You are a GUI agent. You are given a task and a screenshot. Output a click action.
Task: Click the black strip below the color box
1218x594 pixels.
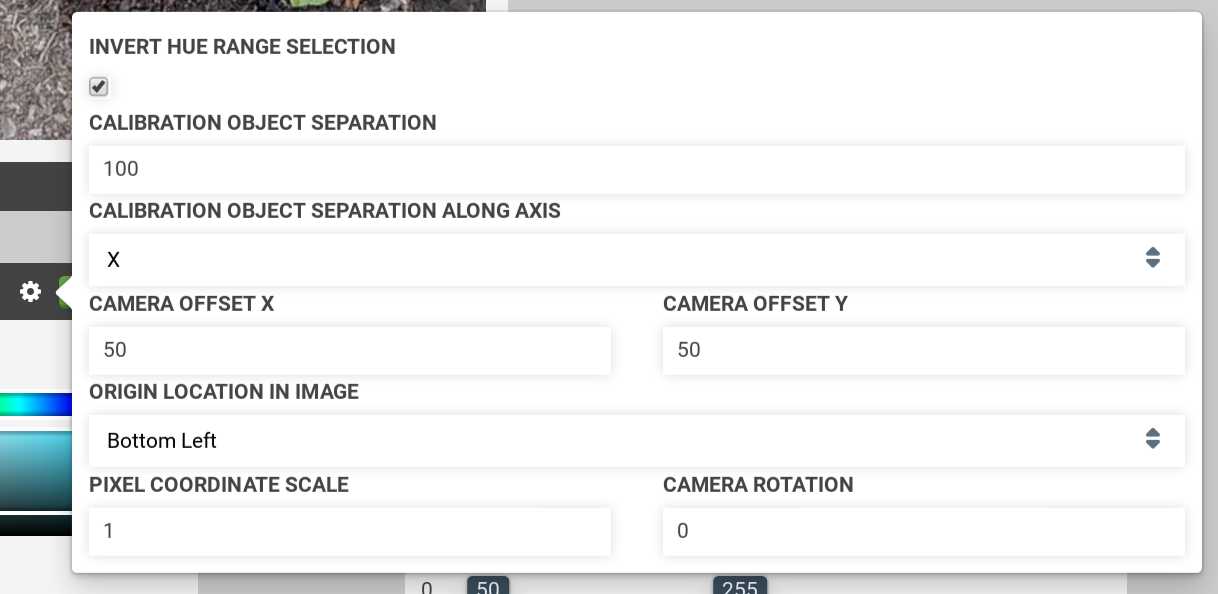tap(36, 525)
